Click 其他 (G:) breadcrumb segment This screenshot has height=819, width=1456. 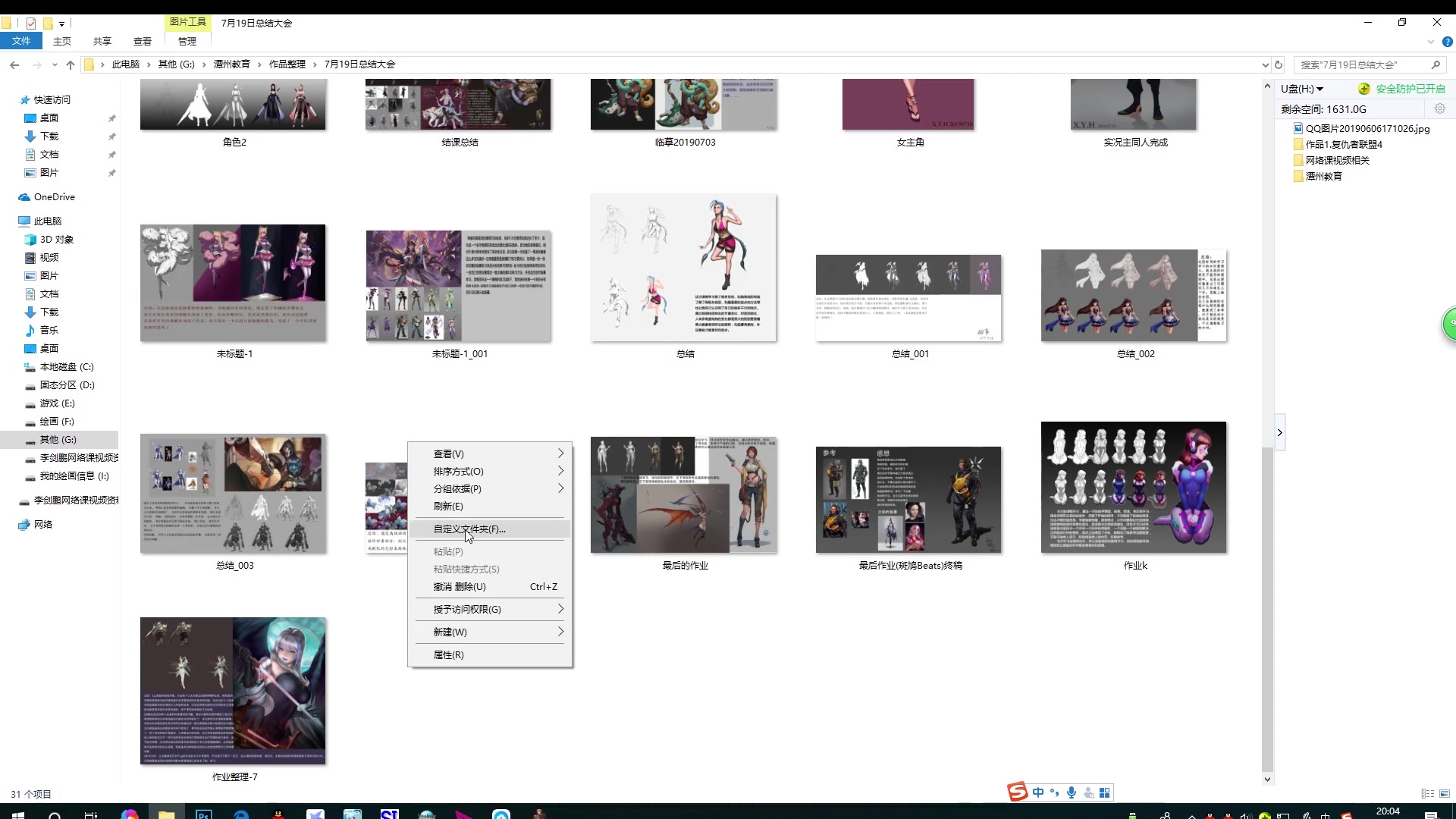[176, 64]
